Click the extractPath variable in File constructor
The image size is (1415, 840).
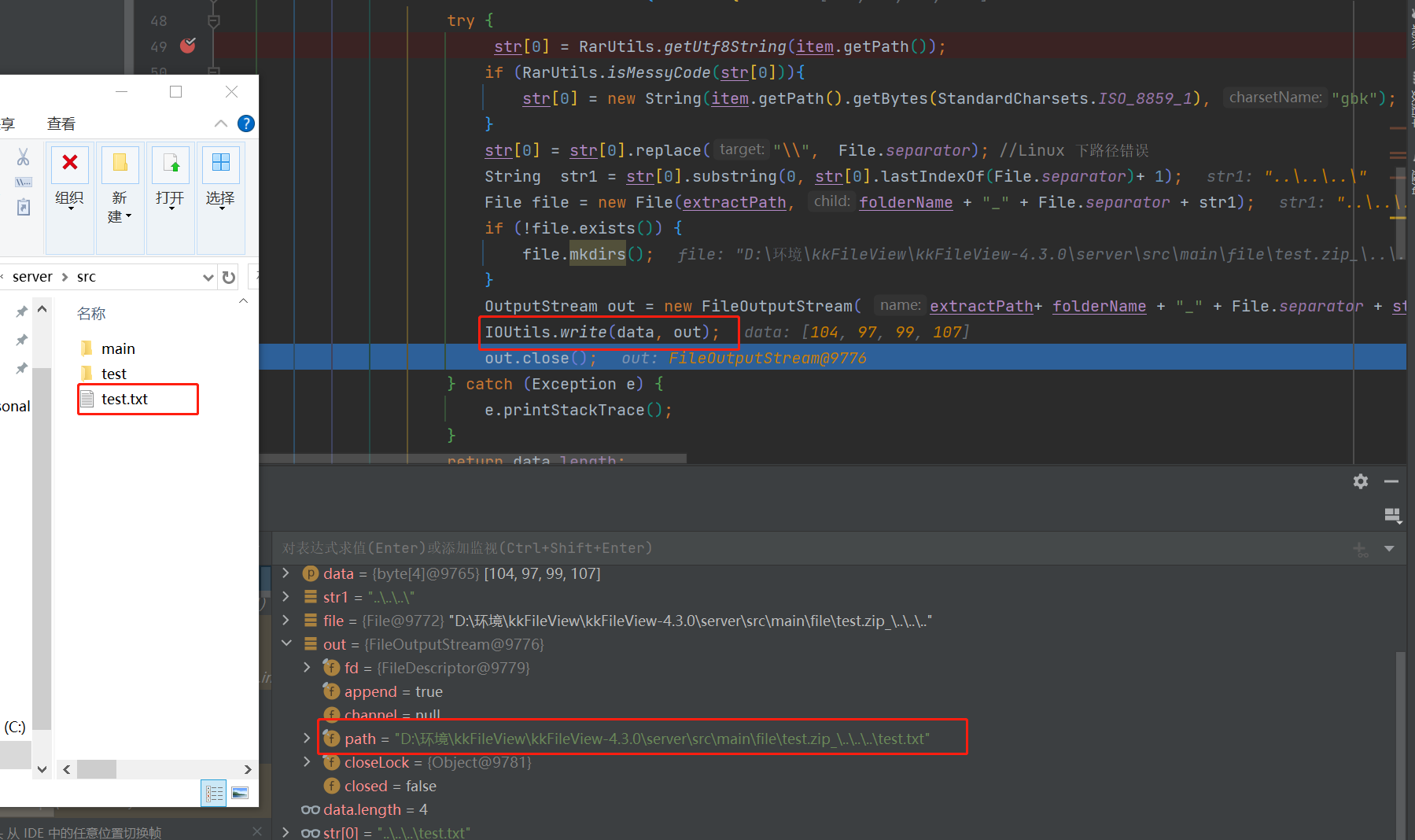[735, 202]
